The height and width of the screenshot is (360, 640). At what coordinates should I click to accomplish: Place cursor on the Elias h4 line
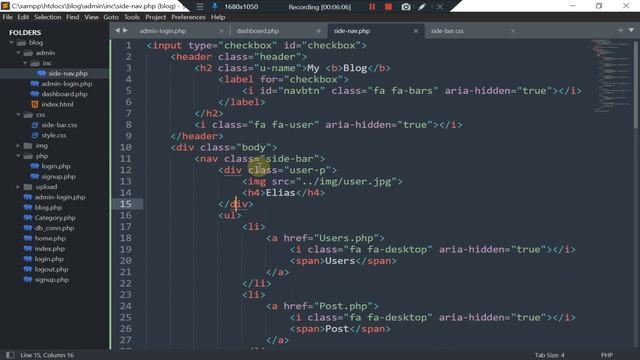[284, 193]
